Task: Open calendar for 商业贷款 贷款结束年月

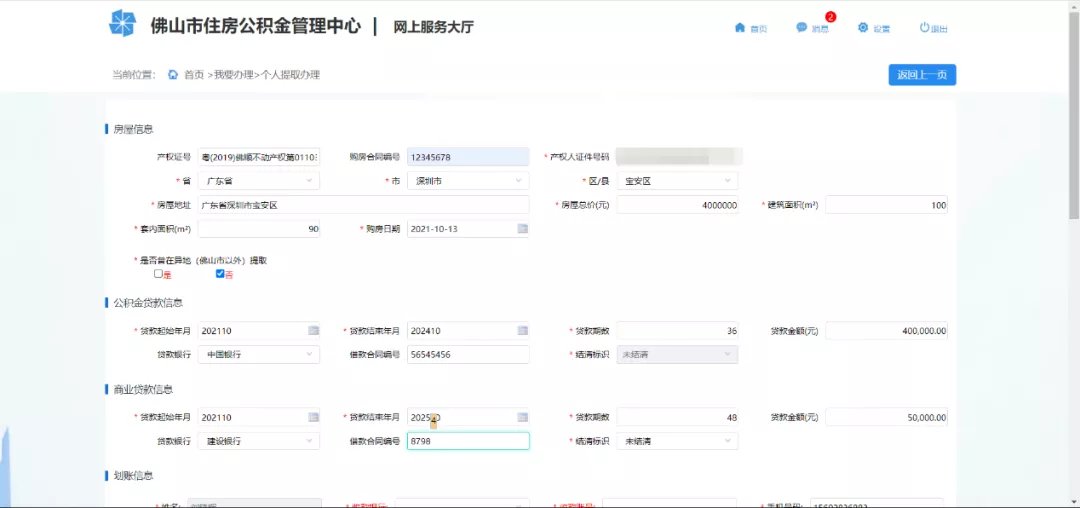Action: point(522,417)
